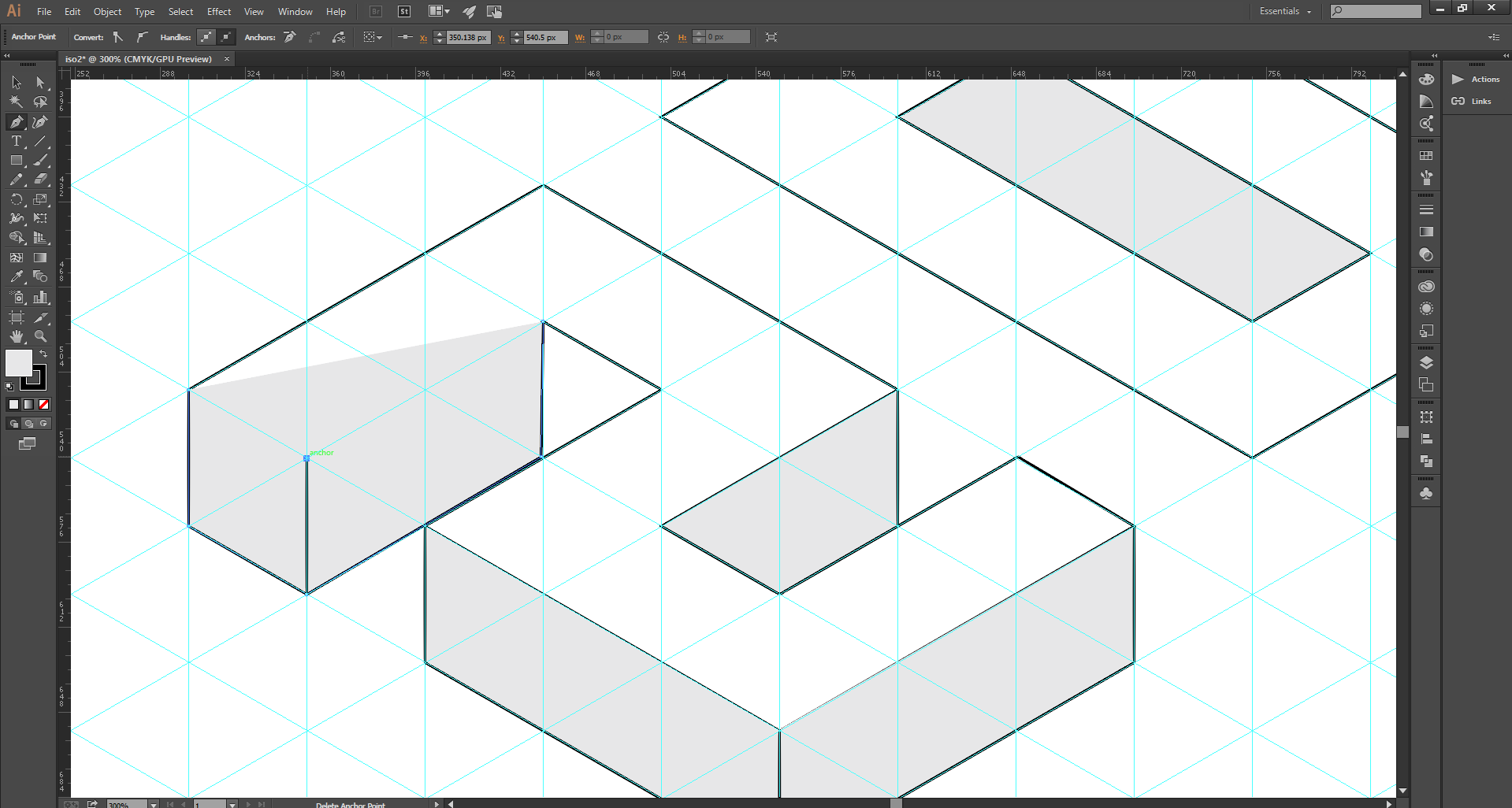Screen dimensions: 1512x808
Task: Select the Mesh tool
Action: click(17, 258)
